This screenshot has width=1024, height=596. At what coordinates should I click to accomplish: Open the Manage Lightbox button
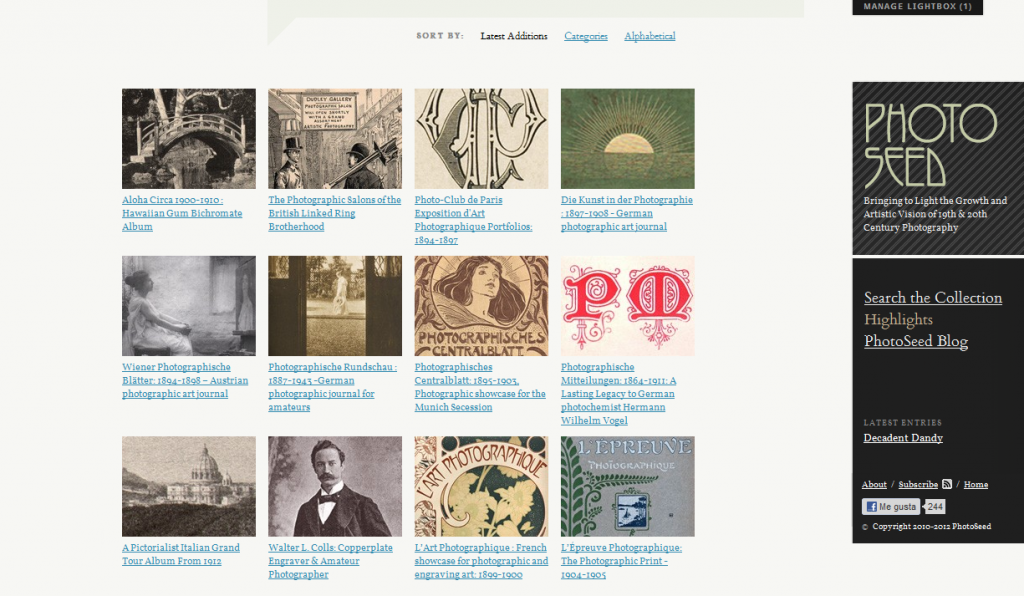point(917,7)
